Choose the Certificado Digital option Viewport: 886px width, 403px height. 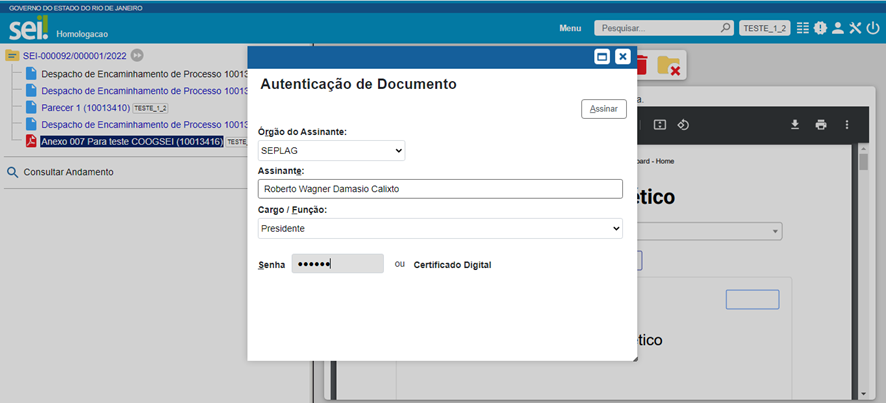[x=452, y=265]
